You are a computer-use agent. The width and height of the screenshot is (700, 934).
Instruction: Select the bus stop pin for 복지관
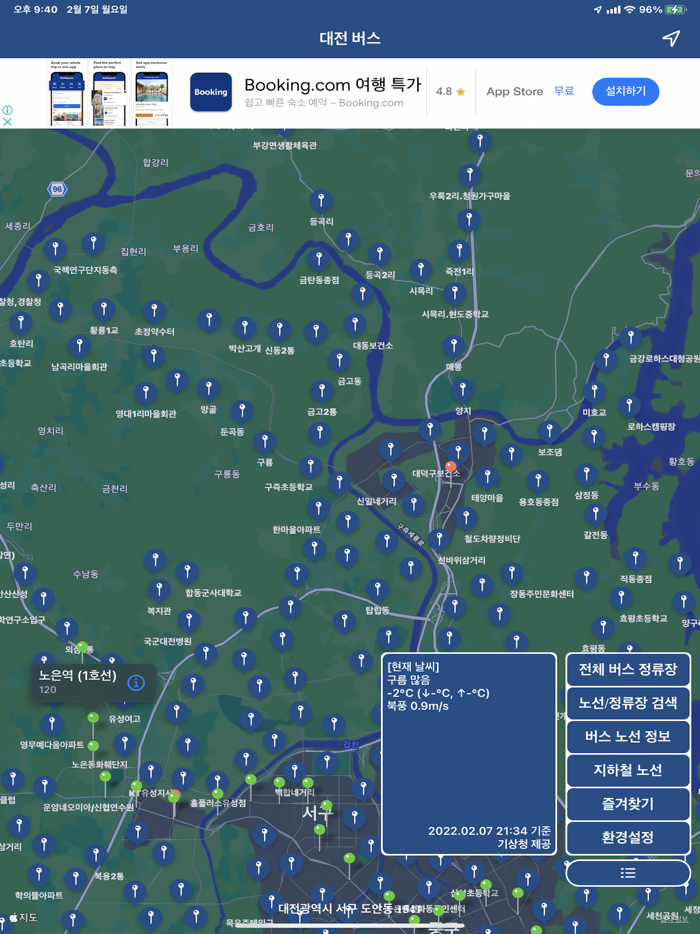(159, 590)
